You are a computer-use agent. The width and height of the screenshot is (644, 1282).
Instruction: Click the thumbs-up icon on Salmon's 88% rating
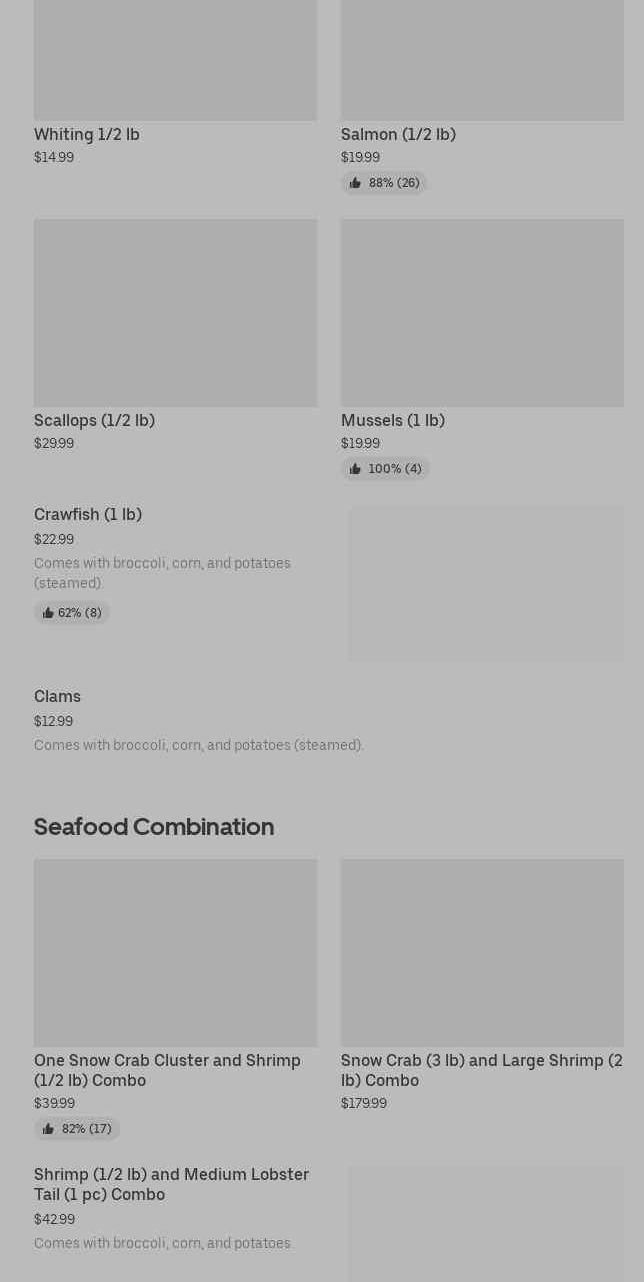click(355, 183)
